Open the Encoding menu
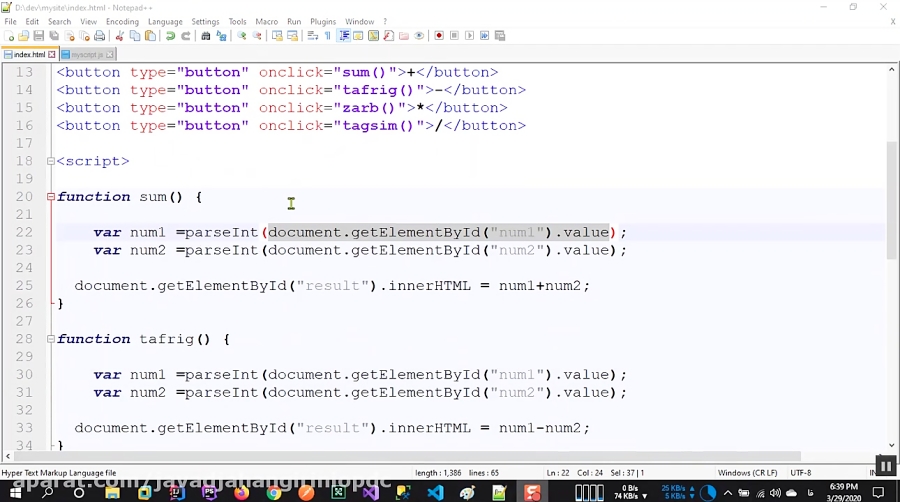900x502 pixels. pyautogui.click(x=122, y=21)
